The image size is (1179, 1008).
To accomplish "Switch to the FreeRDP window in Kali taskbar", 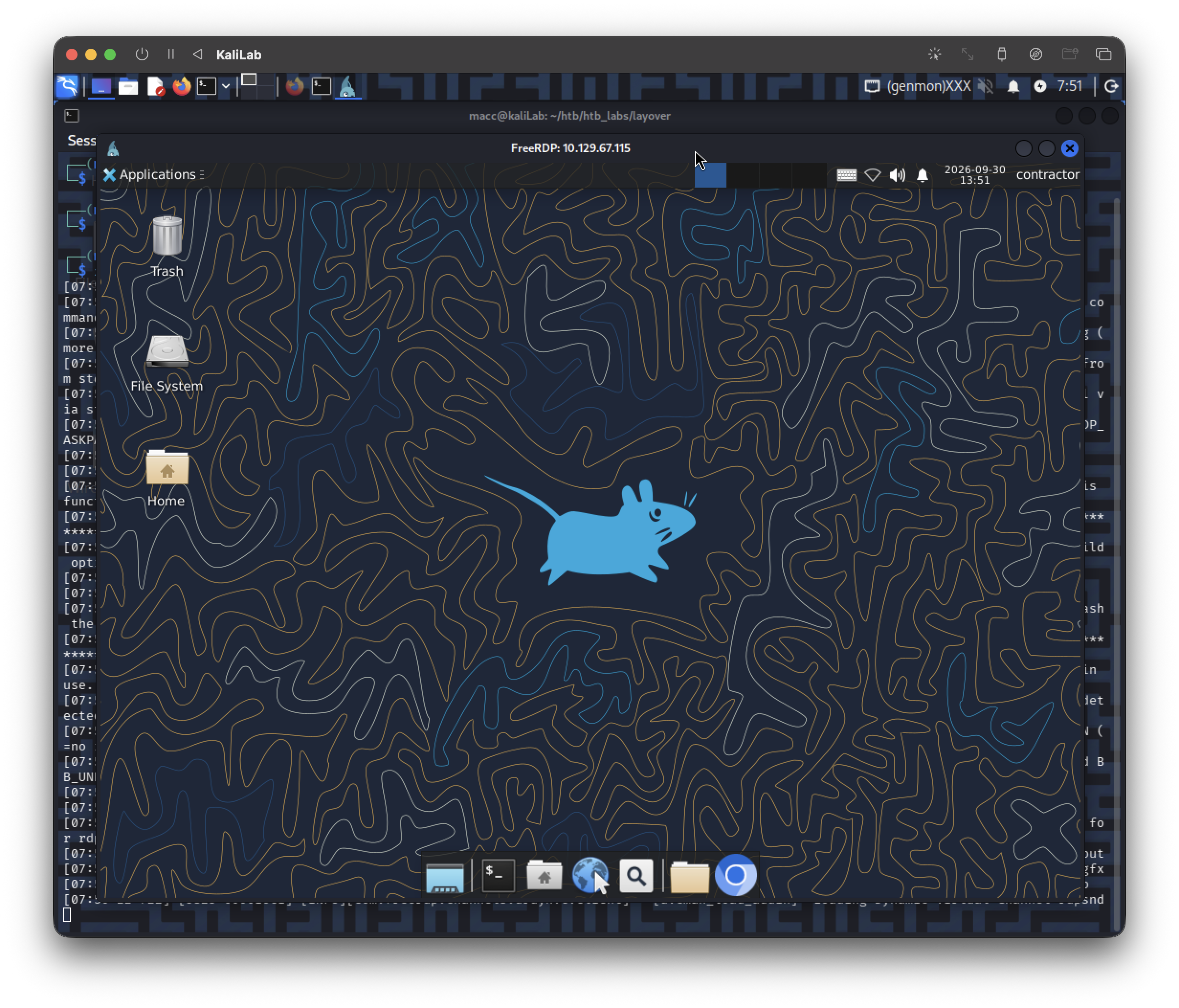I will click(348, 87).
